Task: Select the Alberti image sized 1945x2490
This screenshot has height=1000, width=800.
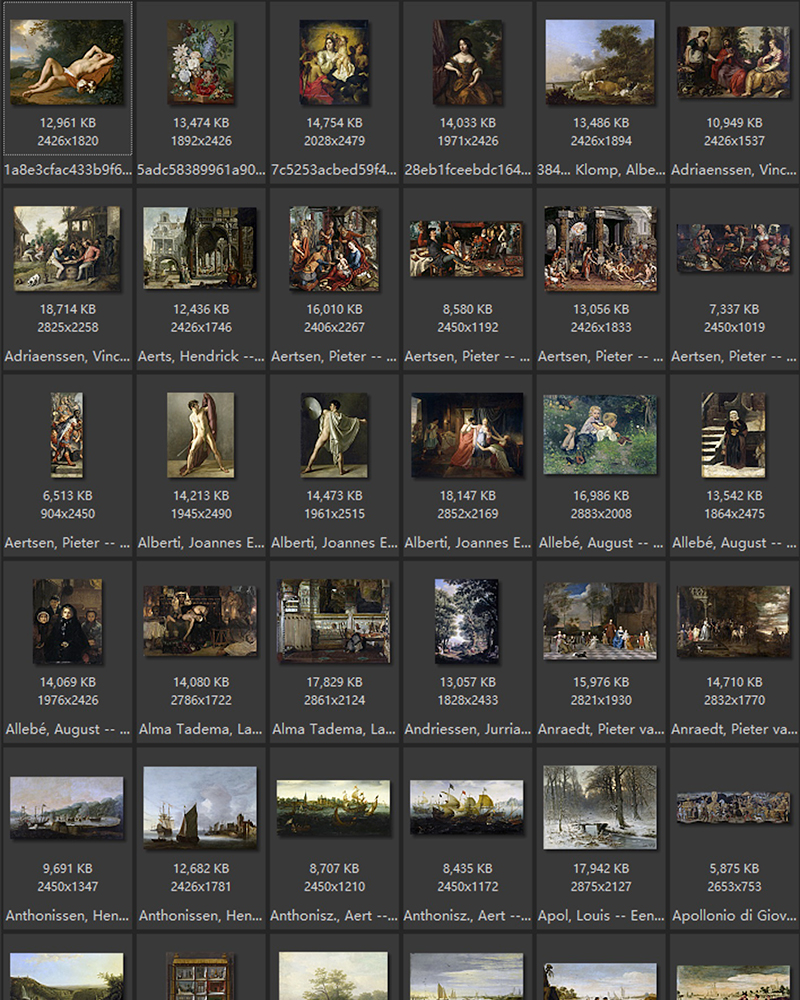Action: (x=200, y=435)
